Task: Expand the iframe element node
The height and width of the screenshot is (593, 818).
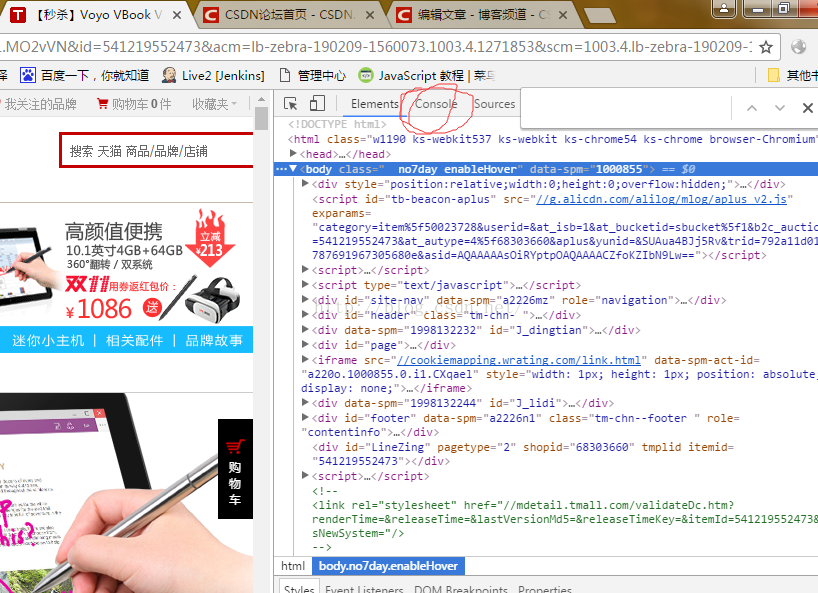Action: (x=305, y=360)
